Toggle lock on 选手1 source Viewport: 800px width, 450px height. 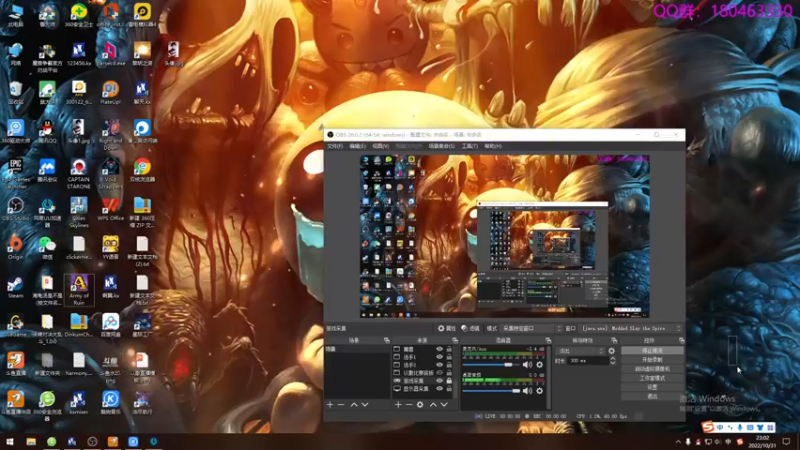(x=449, y=357)
